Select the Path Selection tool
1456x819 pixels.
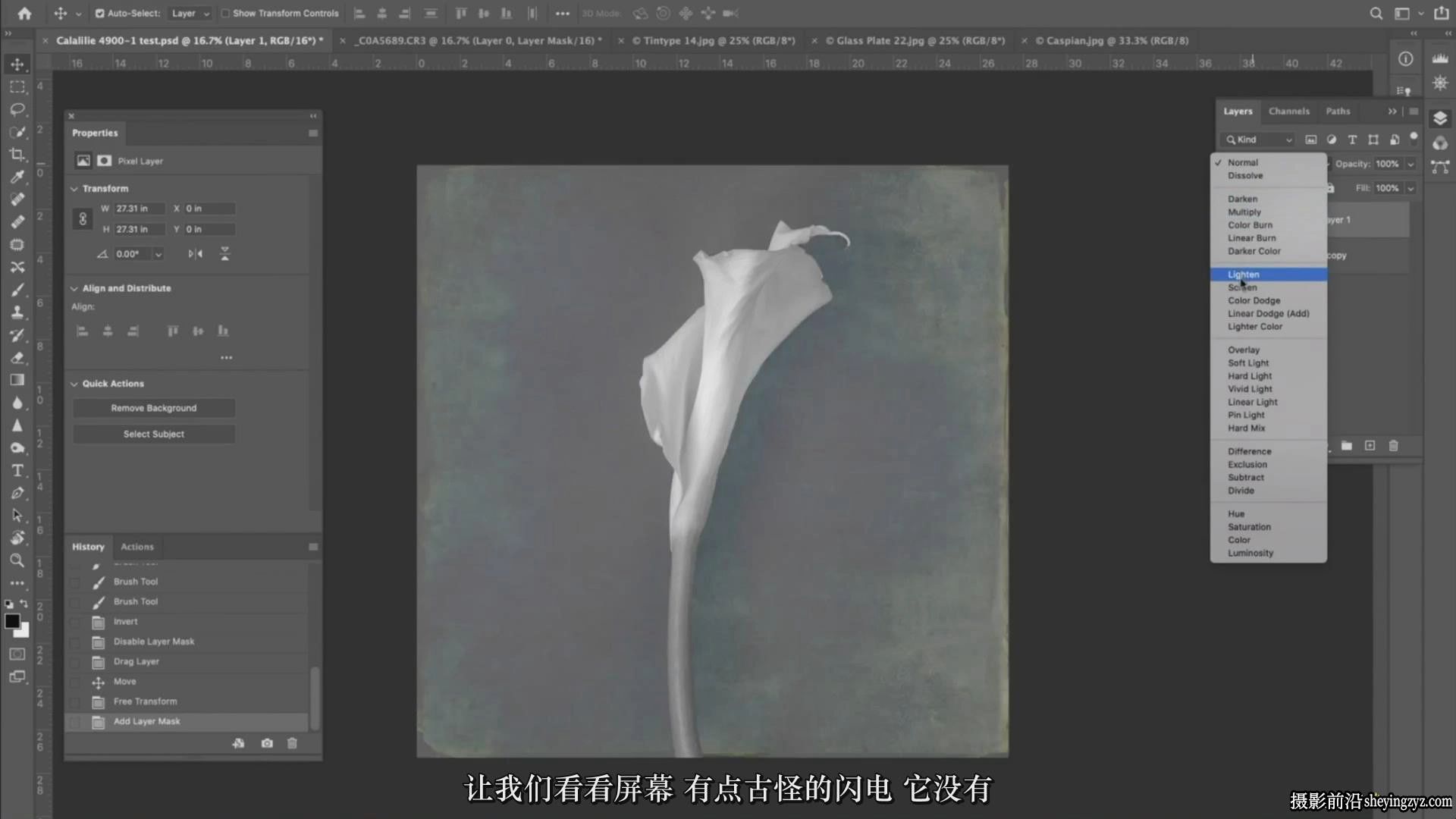pyautogui.click(x=17, y=516)
